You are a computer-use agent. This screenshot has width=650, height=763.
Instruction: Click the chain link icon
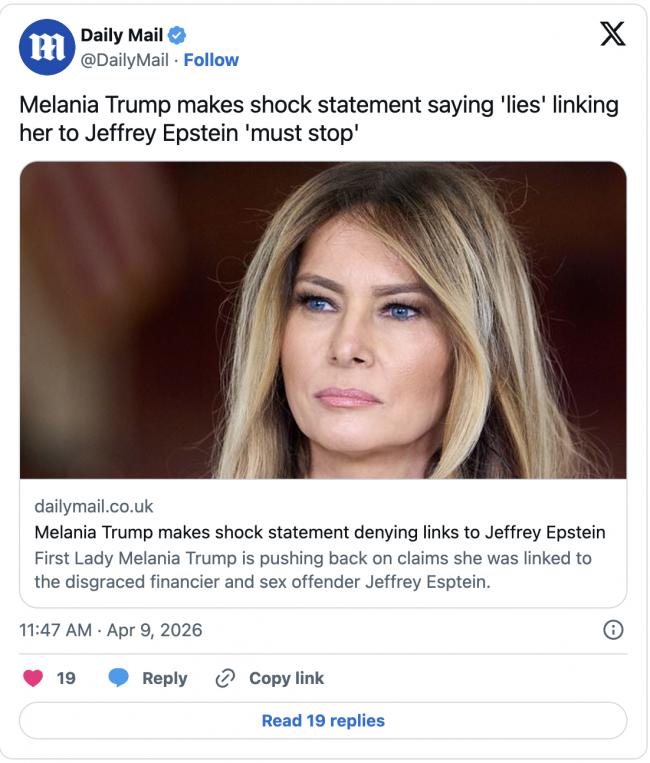coord(225,678)
